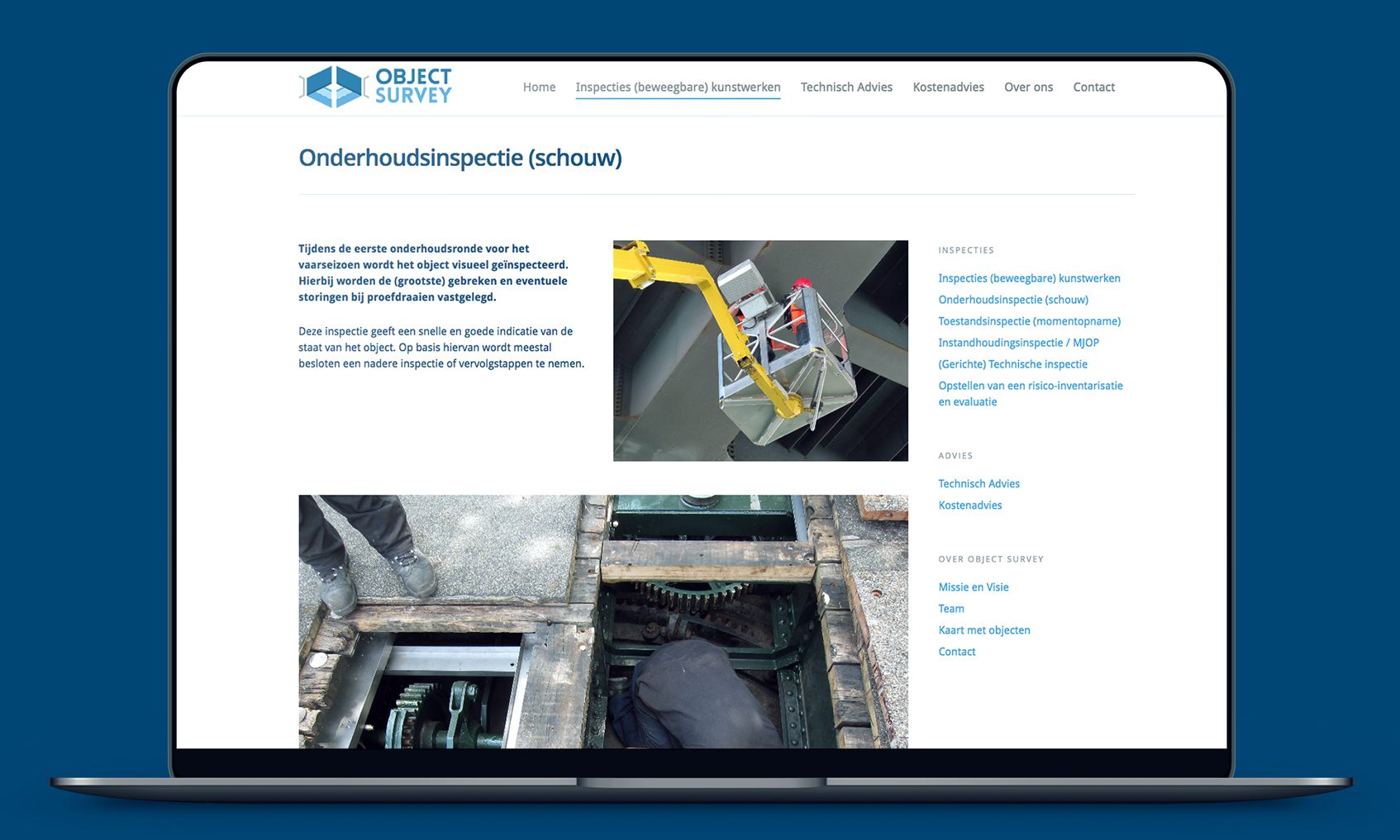Follow sidebar link Onderhoudsinspectie (schouw)

coord(1013,300)
